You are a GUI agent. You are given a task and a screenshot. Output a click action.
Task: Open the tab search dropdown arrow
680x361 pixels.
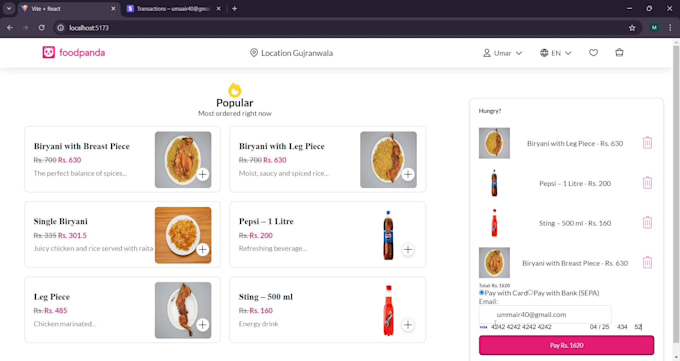(9, 8)
